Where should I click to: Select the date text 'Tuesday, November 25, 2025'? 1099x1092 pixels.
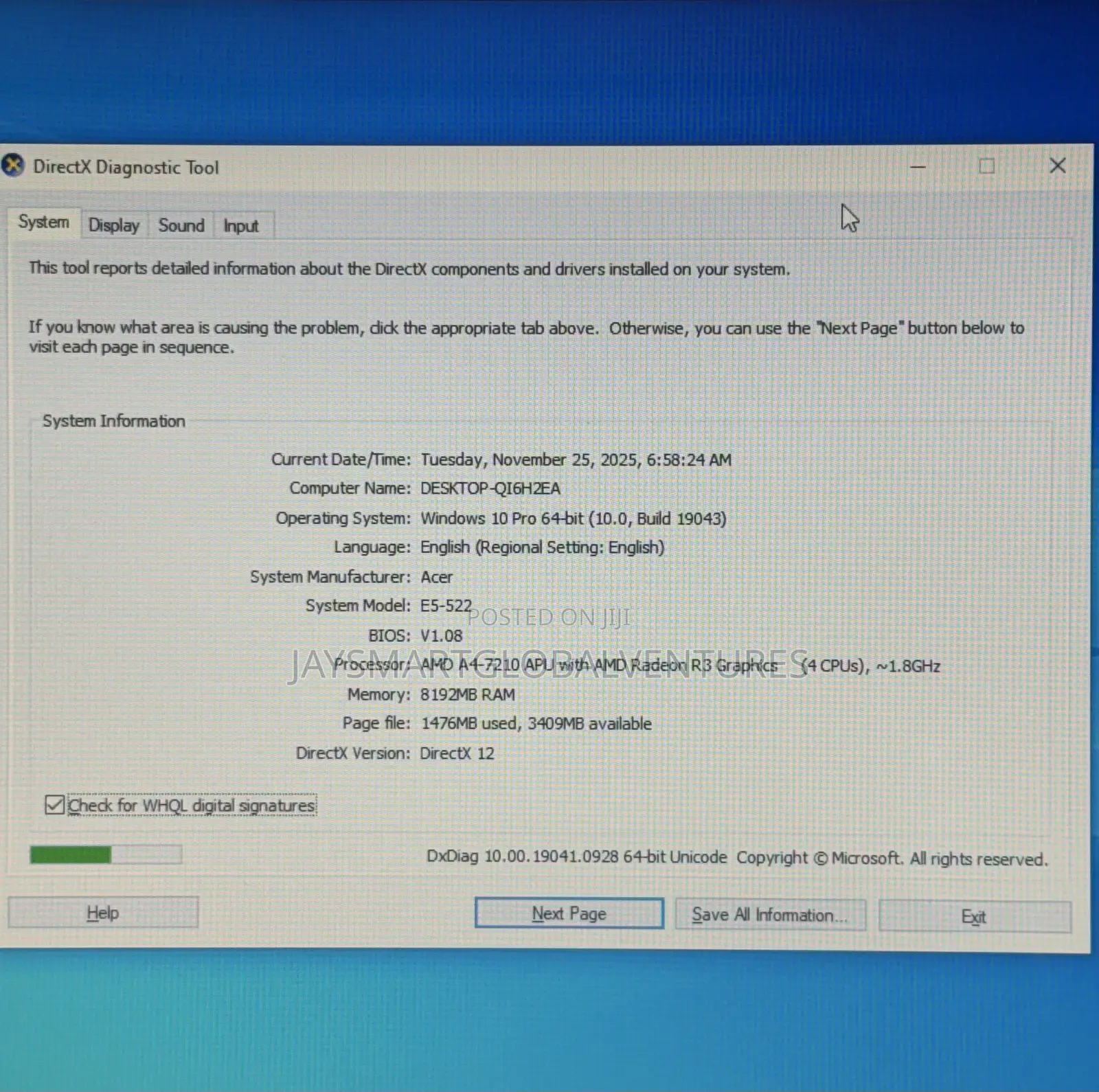[x=530, y=459]
